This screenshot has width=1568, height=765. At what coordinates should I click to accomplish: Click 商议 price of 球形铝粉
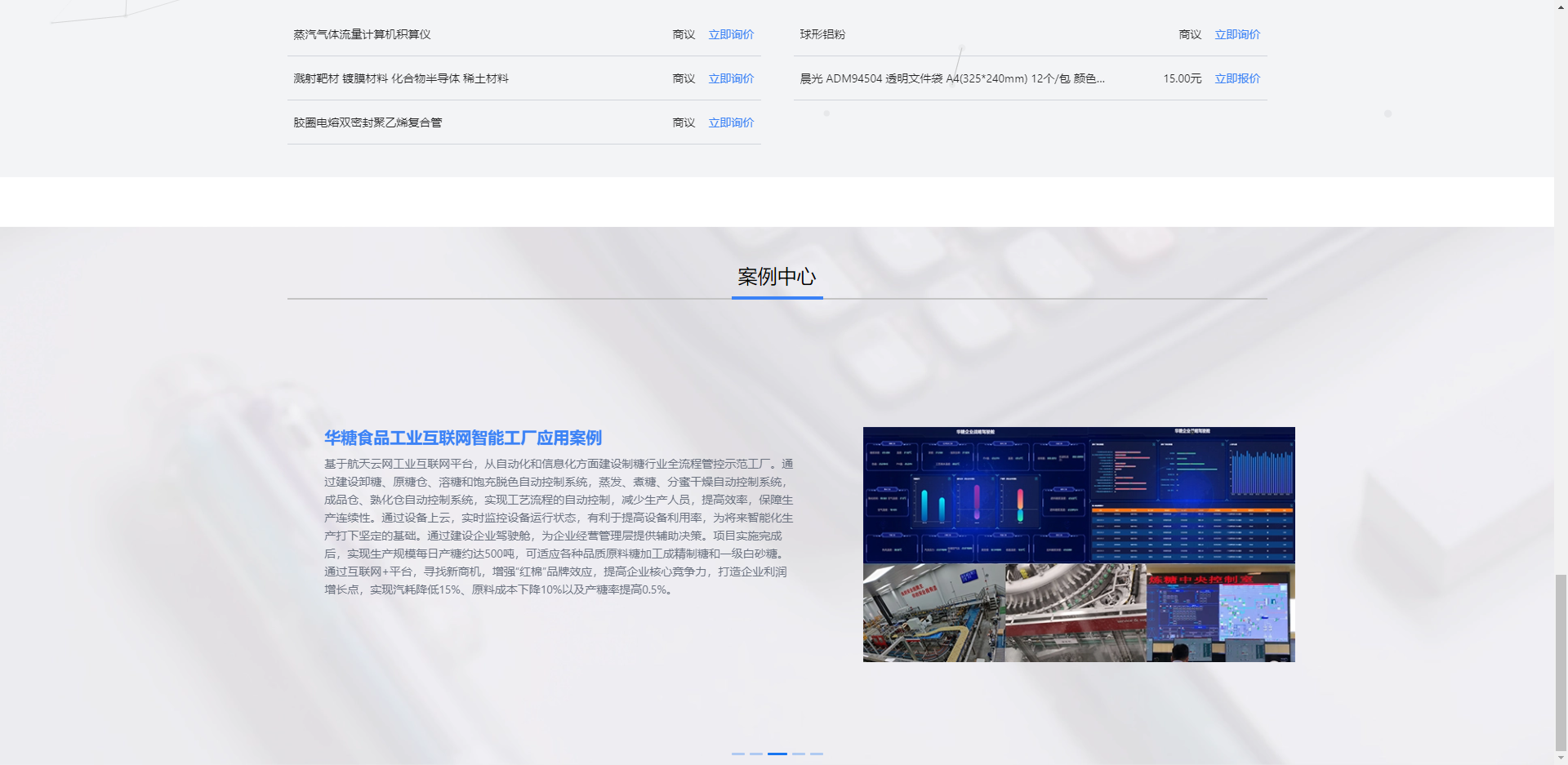tap(1190, 34)
